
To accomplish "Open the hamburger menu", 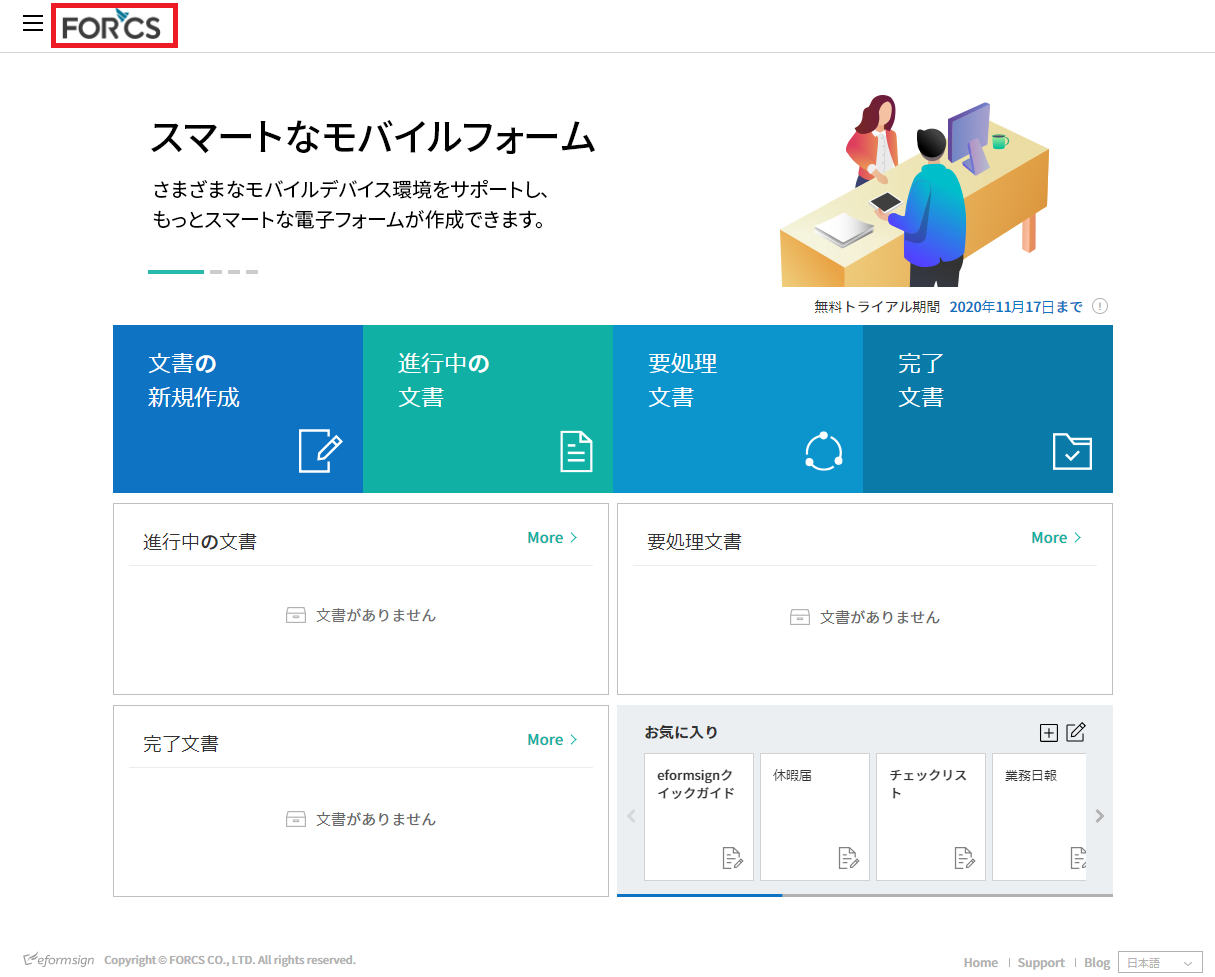I will pyautogui.click(x=32, y=23).
